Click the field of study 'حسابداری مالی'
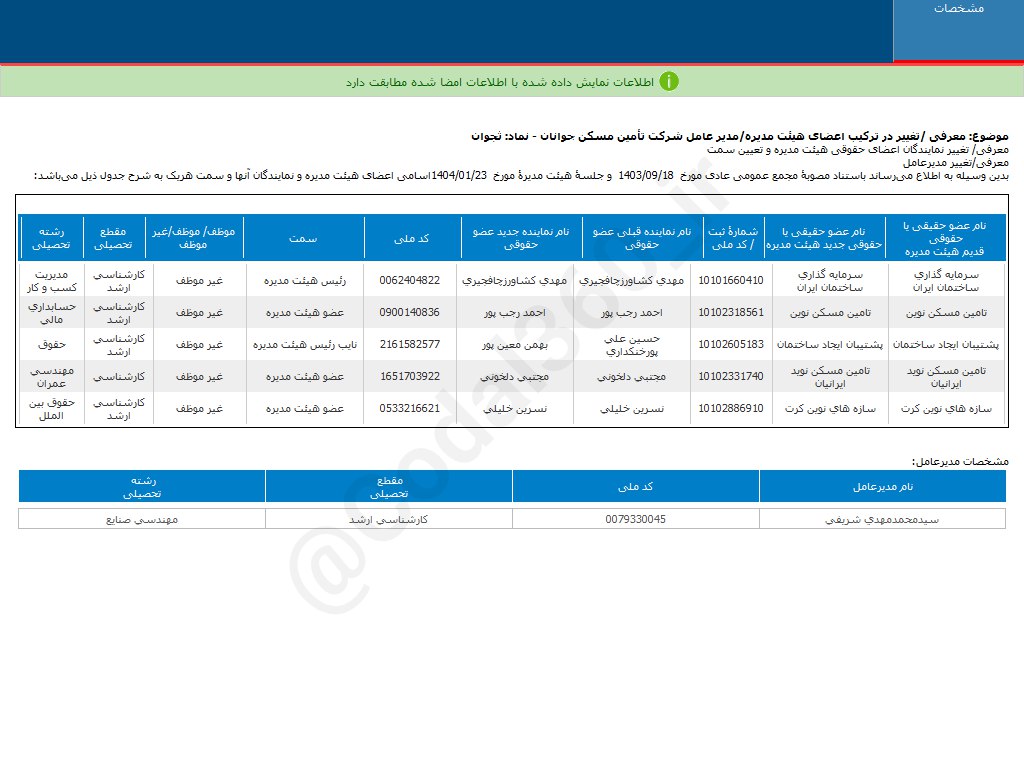The width and height of the screenshot is (1024, 768). click(52, 313)
